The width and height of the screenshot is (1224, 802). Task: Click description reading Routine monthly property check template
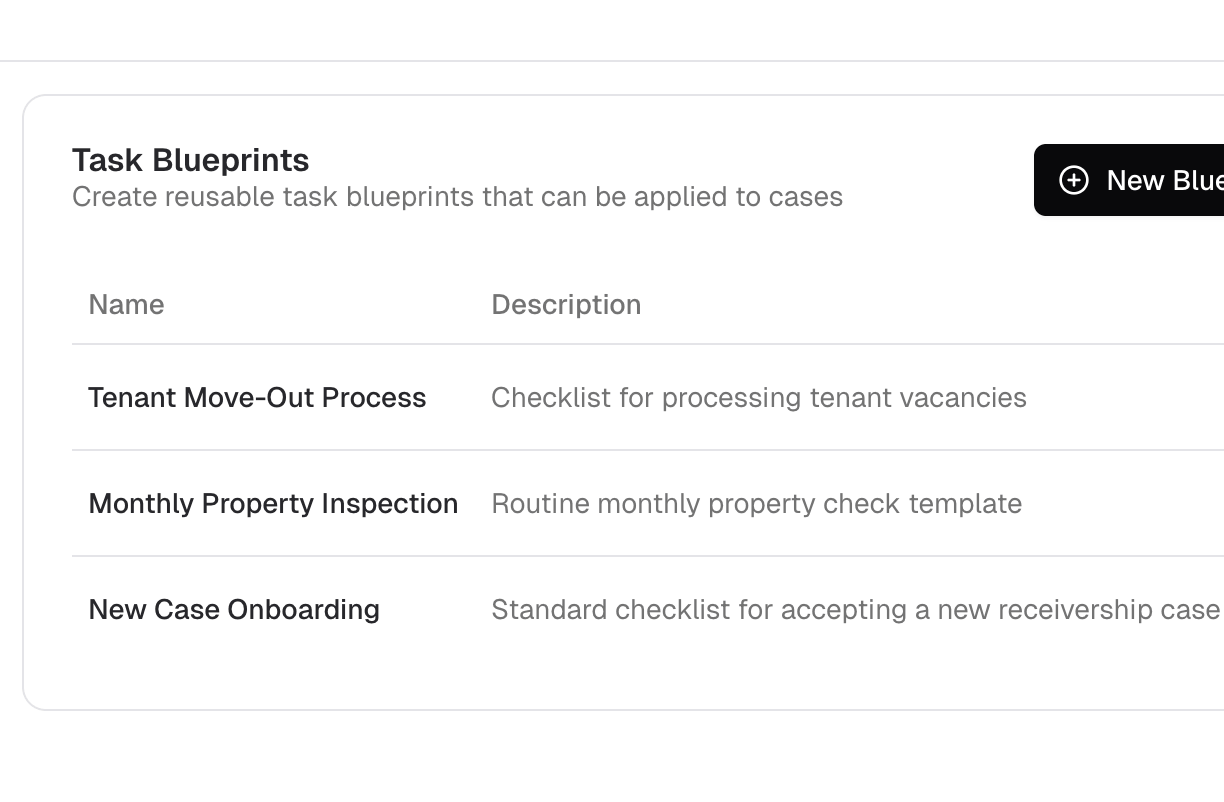[756, 503]
